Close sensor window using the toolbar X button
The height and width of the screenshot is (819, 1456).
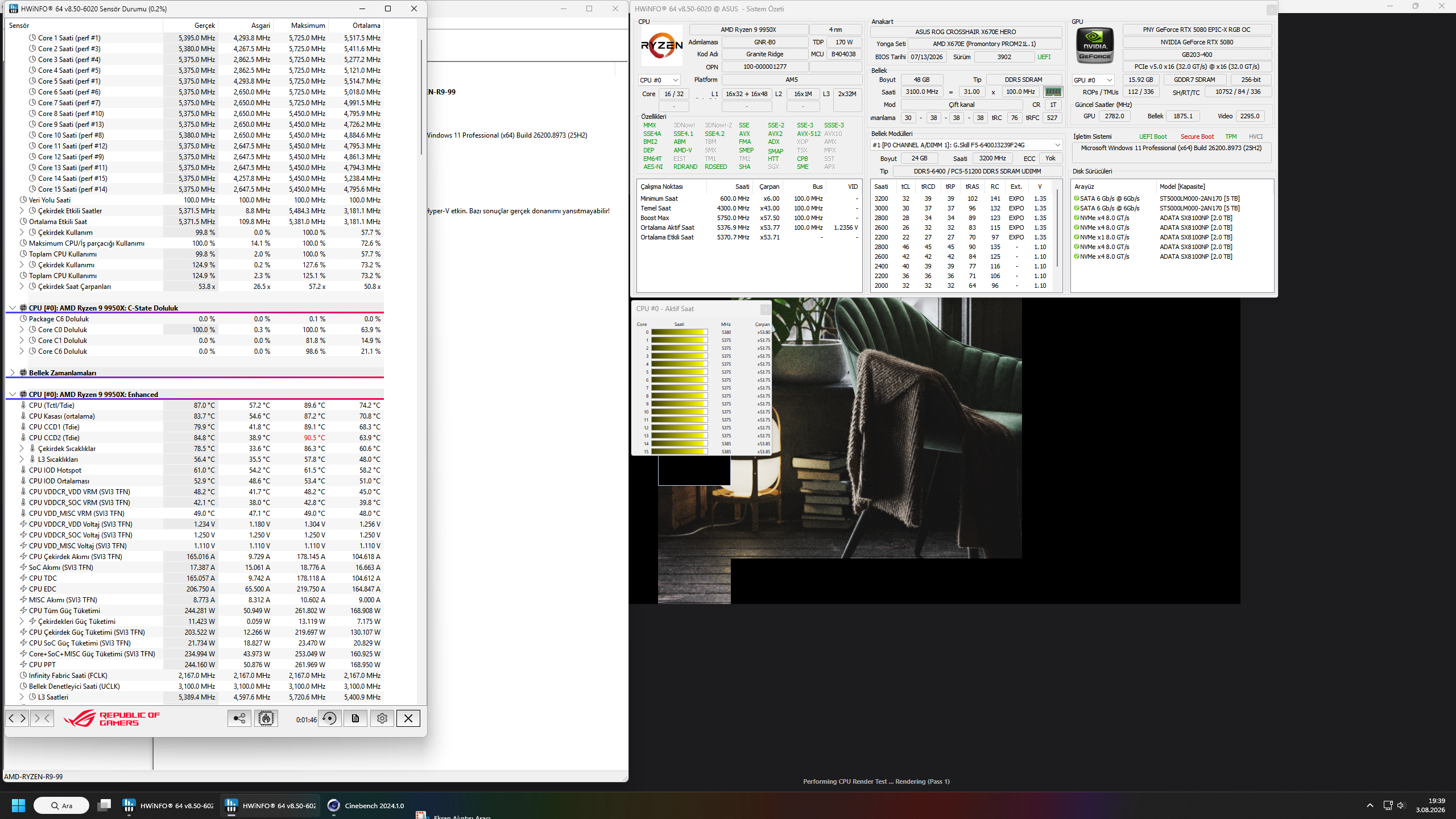point(408,718)
